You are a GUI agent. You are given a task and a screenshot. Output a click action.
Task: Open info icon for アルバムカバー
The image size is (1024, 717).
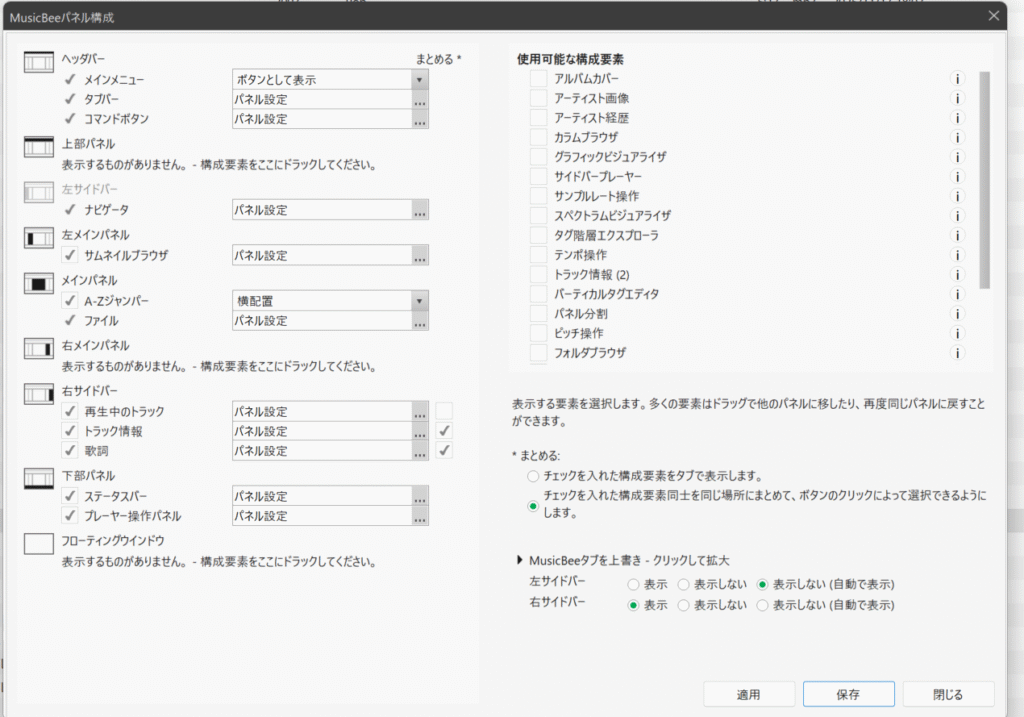[x=957, y=79]
